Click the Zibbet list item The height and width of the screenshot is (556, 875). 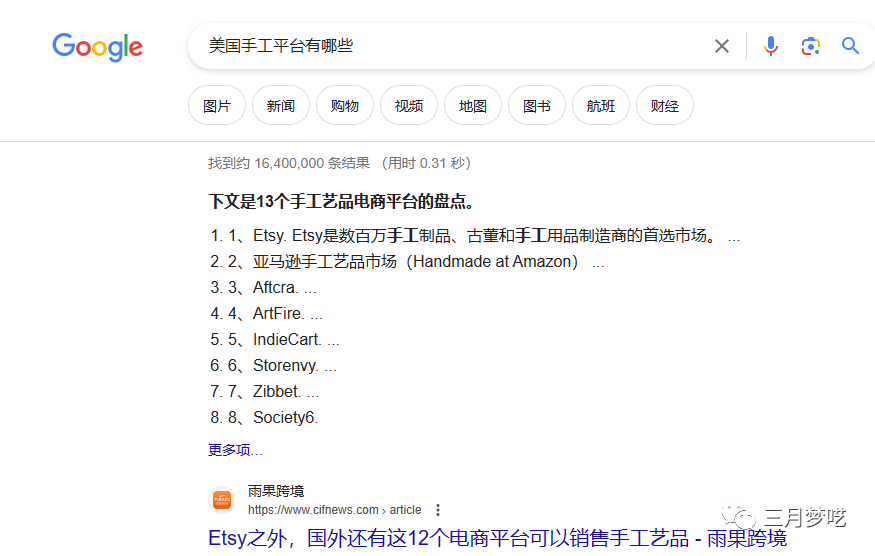click(x=265, y=391)
